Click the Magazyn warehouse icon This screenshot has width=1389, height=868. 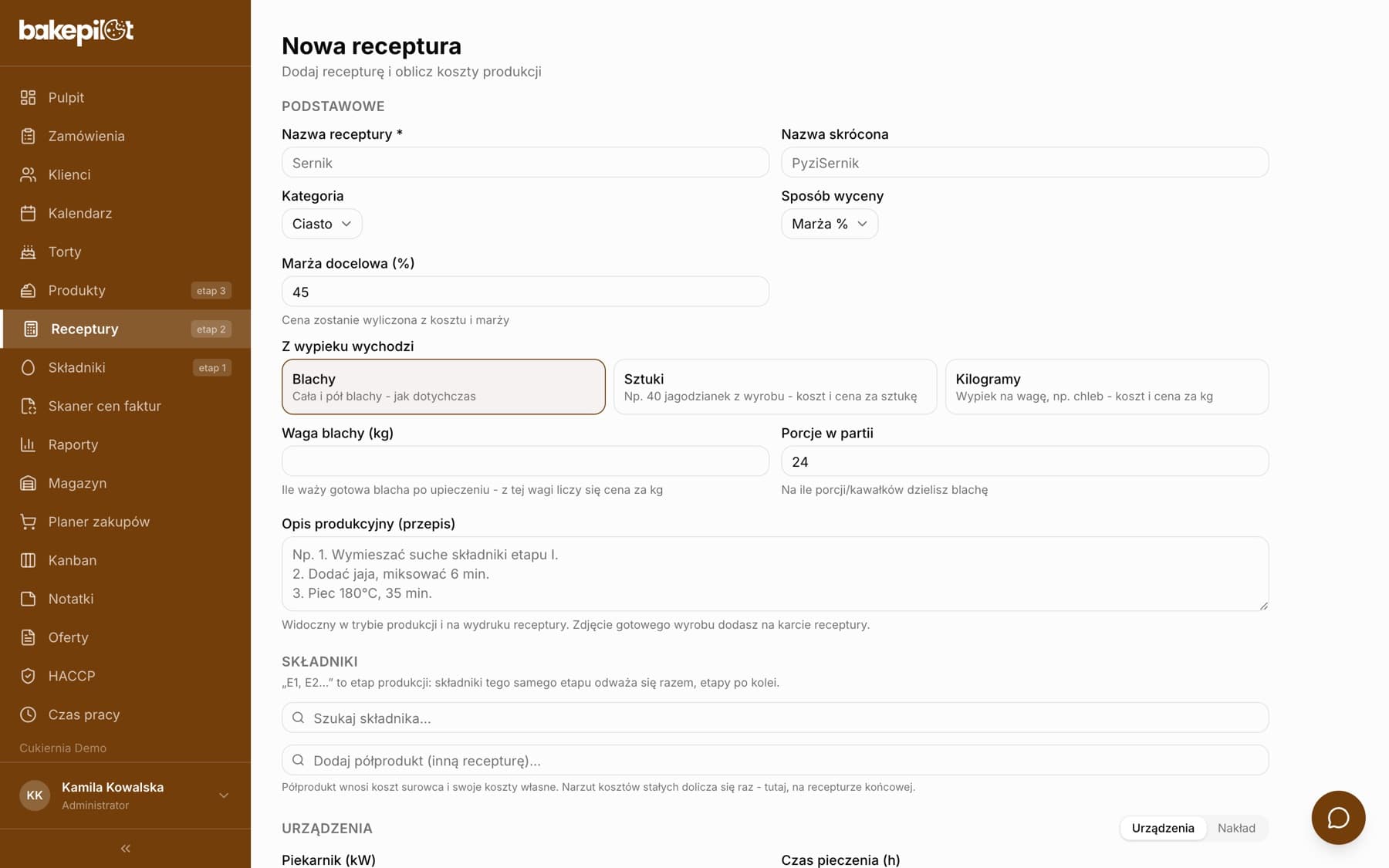[29, 483]
